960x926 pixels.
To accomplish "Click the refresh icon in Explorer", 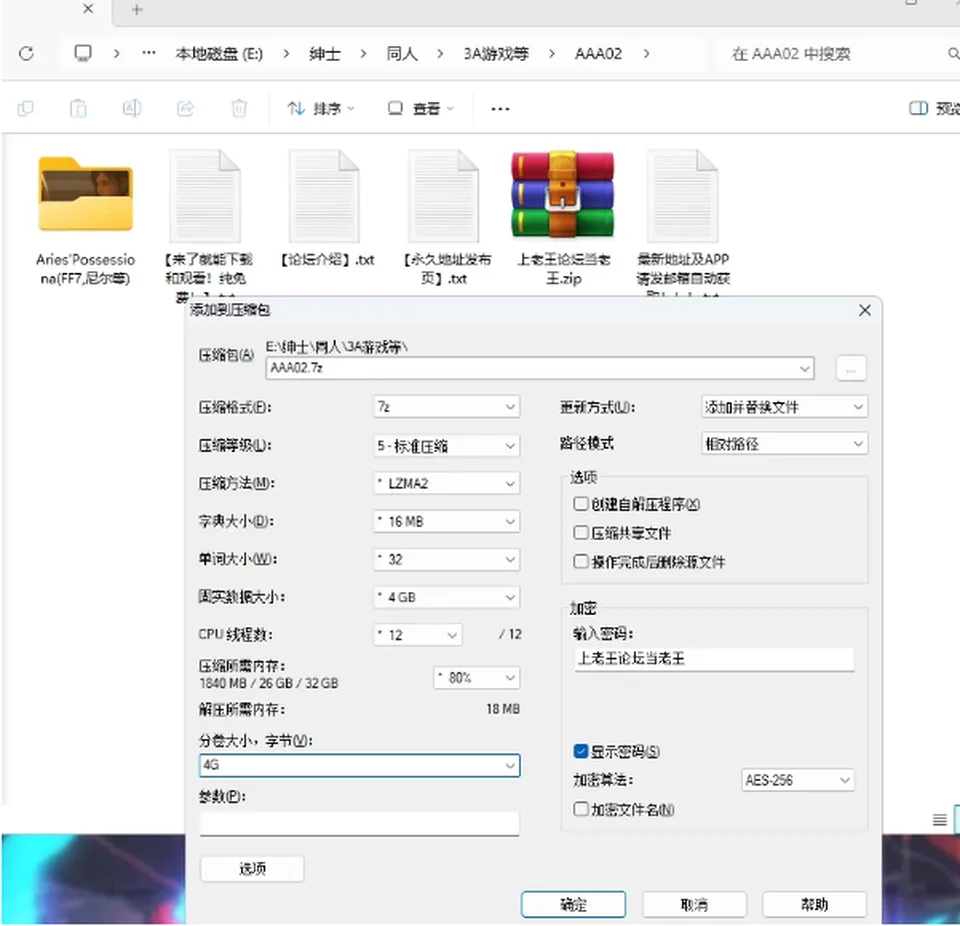I will (26, 53).
